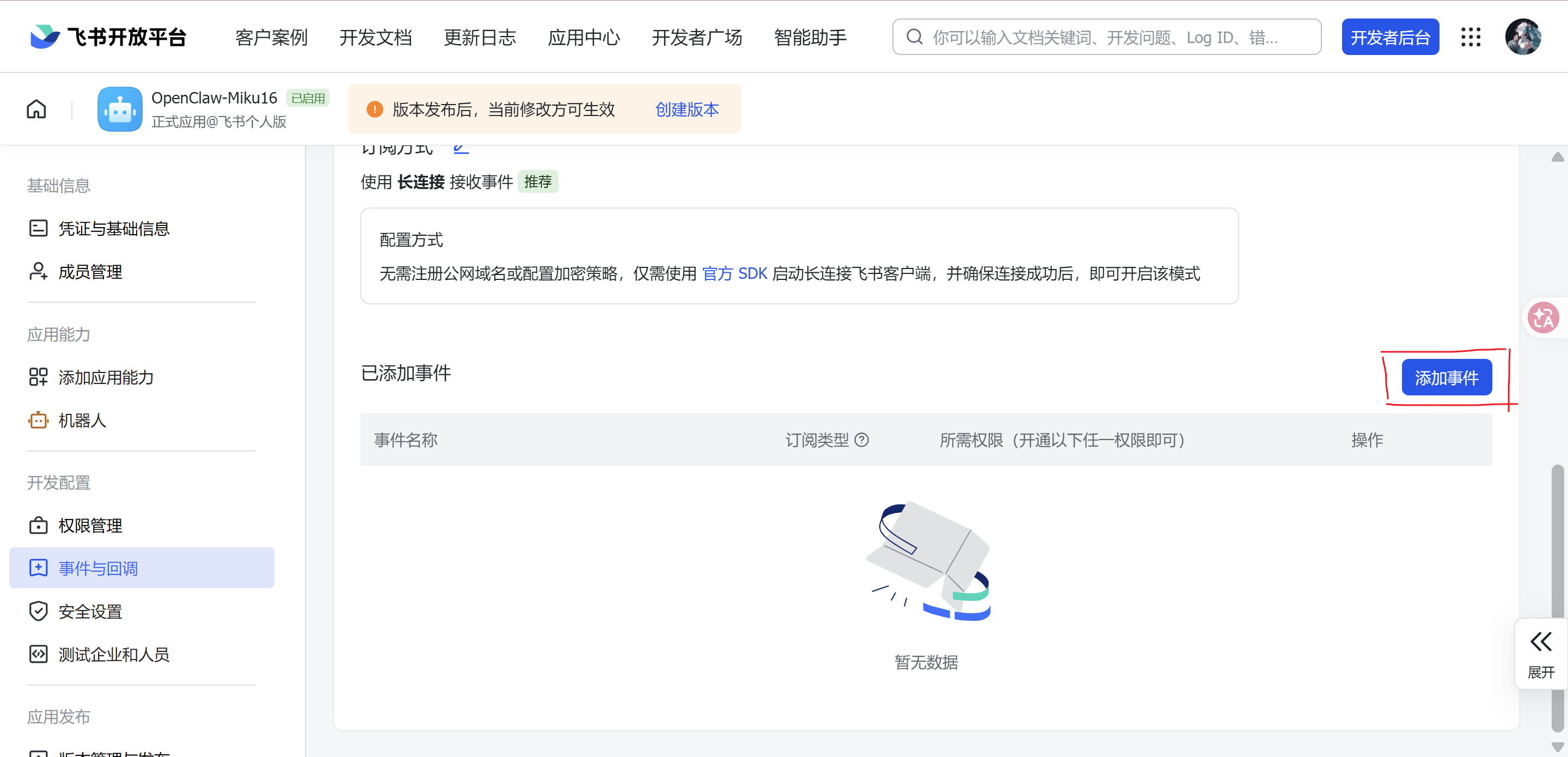Click the floating translate icon on the right edge
The image size is (1568, 757).
tap(1543, 318)
